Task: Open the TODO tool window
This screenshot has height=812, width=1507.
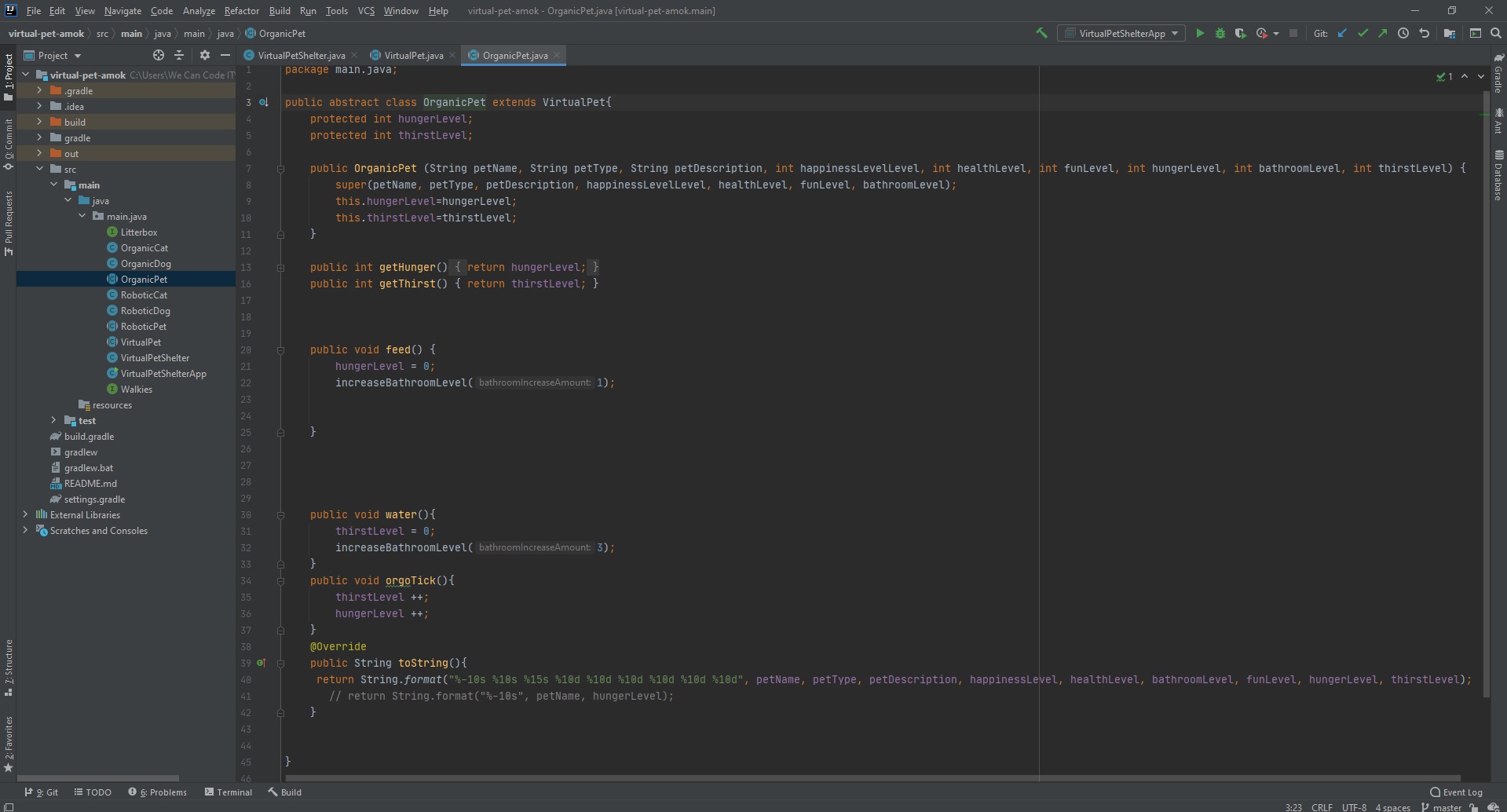Action: coord(93,792)
